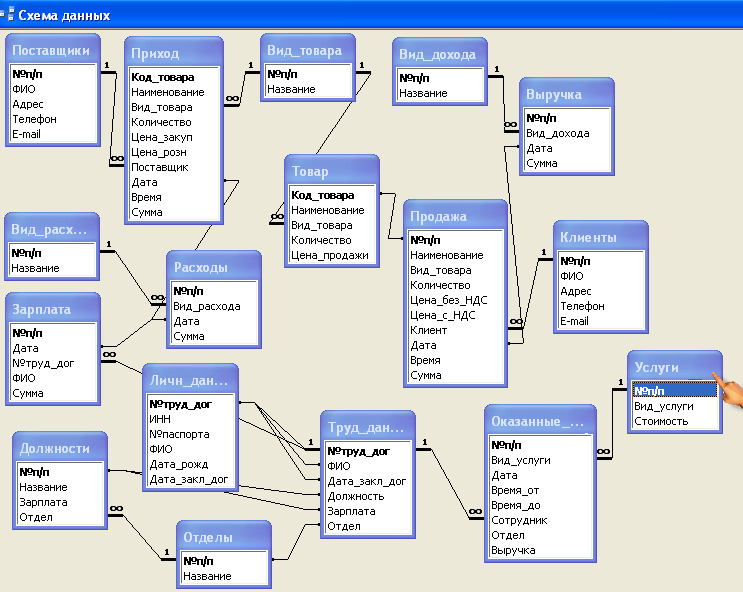Viewport: 743px width, 592px height.
Task: Select the Вид_дохода table title bar
Action: pyautogui.click(x=440, y=54)
